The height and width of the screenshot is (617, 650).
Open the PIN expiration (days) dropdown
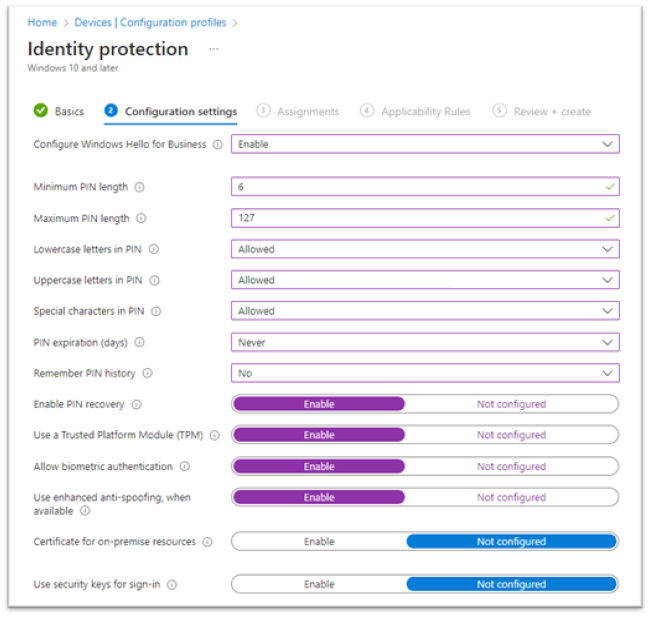click(x=424, y=342)
